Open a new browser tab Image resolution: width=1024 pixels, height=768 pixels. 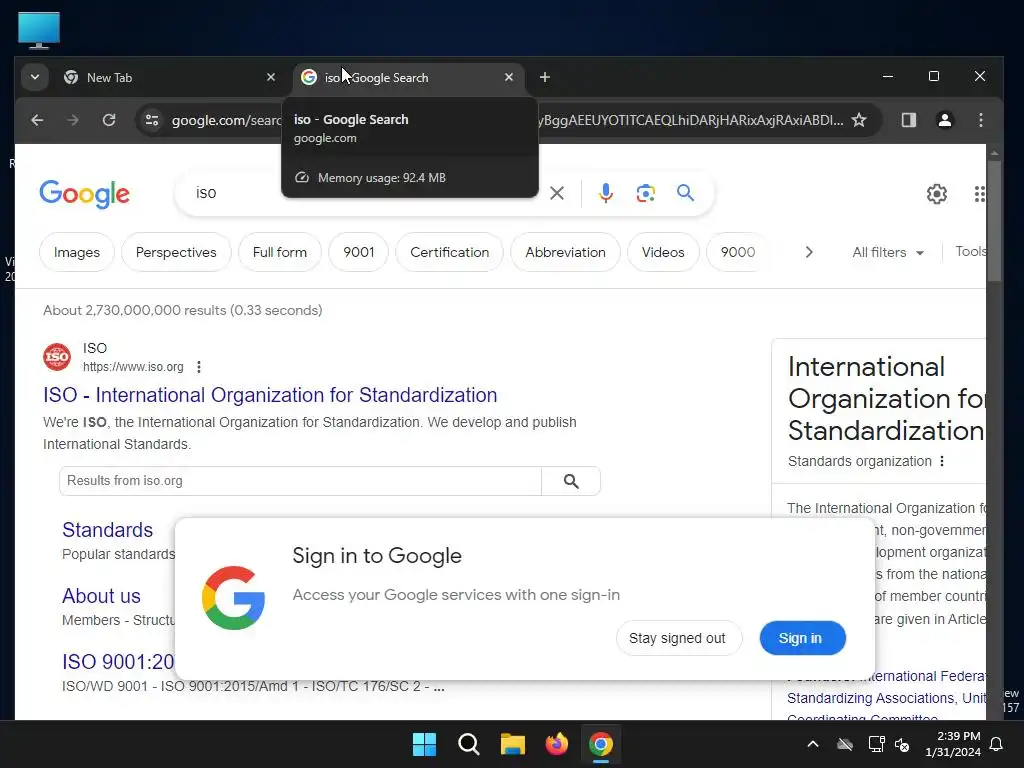pyautogui.click(x=545, y=77)
